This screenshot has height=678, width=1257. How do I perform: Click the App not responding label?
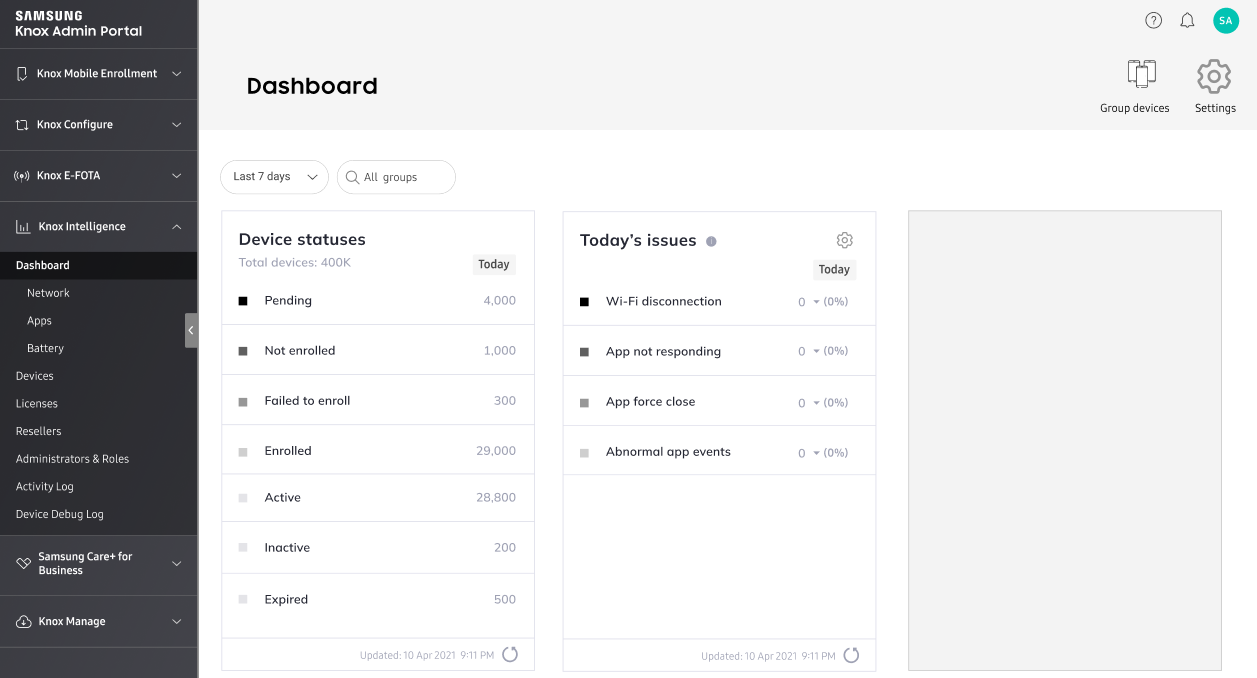(663, 352)
